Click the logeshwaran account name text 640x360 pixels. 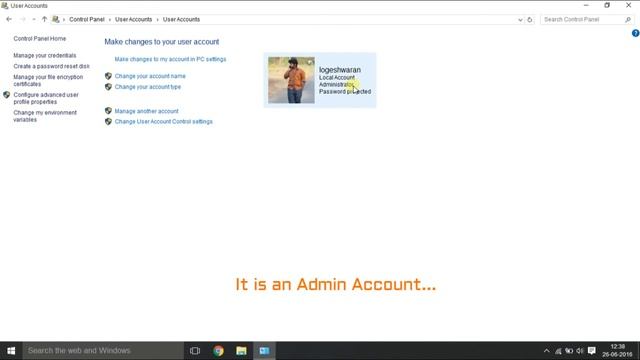point(340,70)
